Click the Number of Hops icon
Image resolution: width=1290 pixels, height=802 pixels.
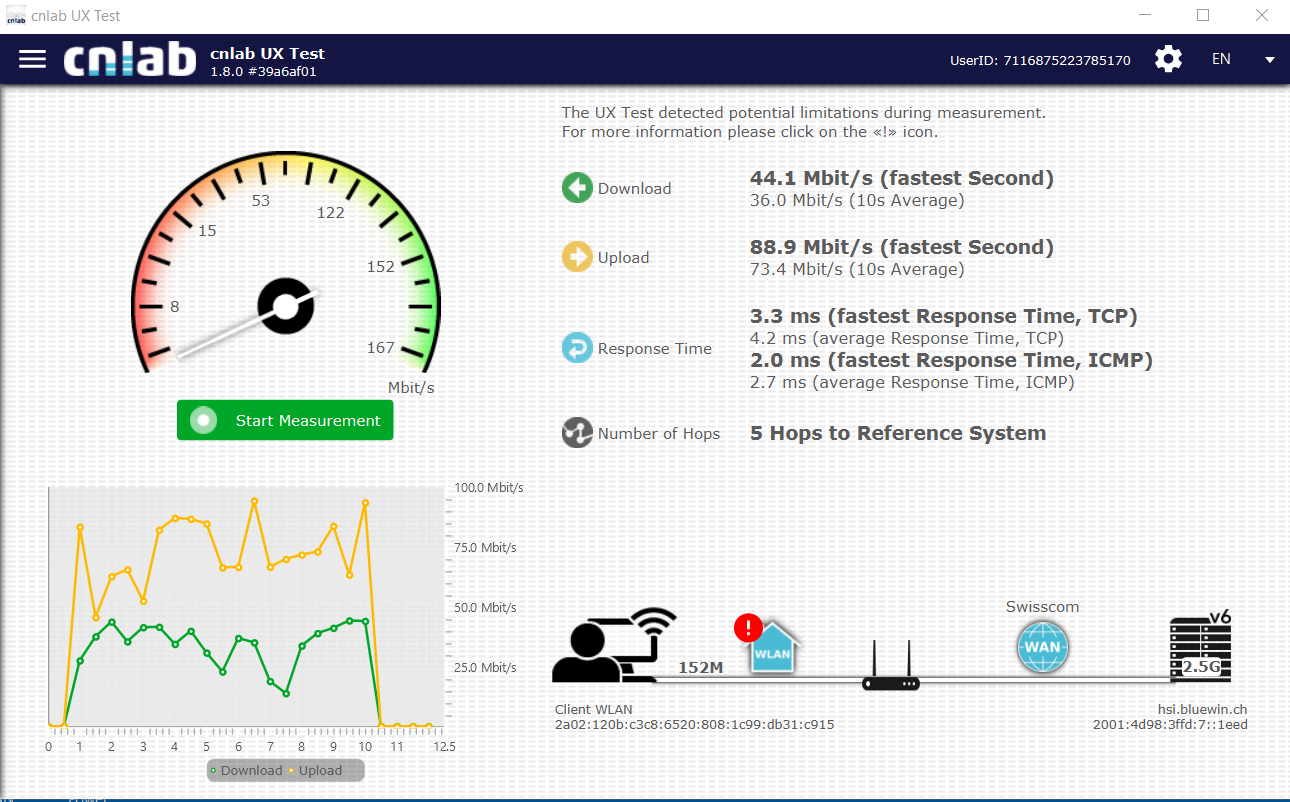[577, 433]
